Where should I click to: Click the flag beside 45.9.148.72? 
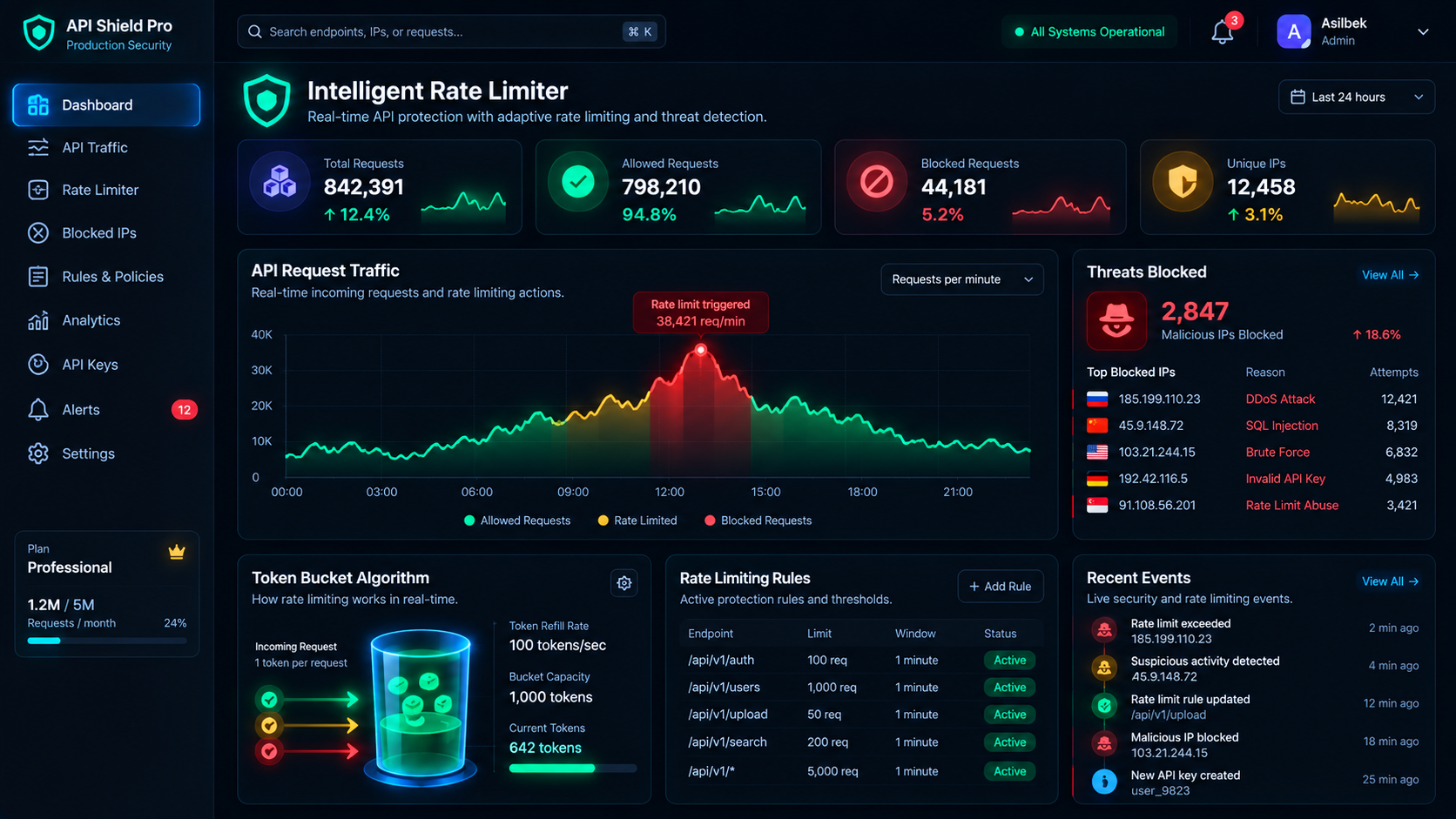(1097, 426)
